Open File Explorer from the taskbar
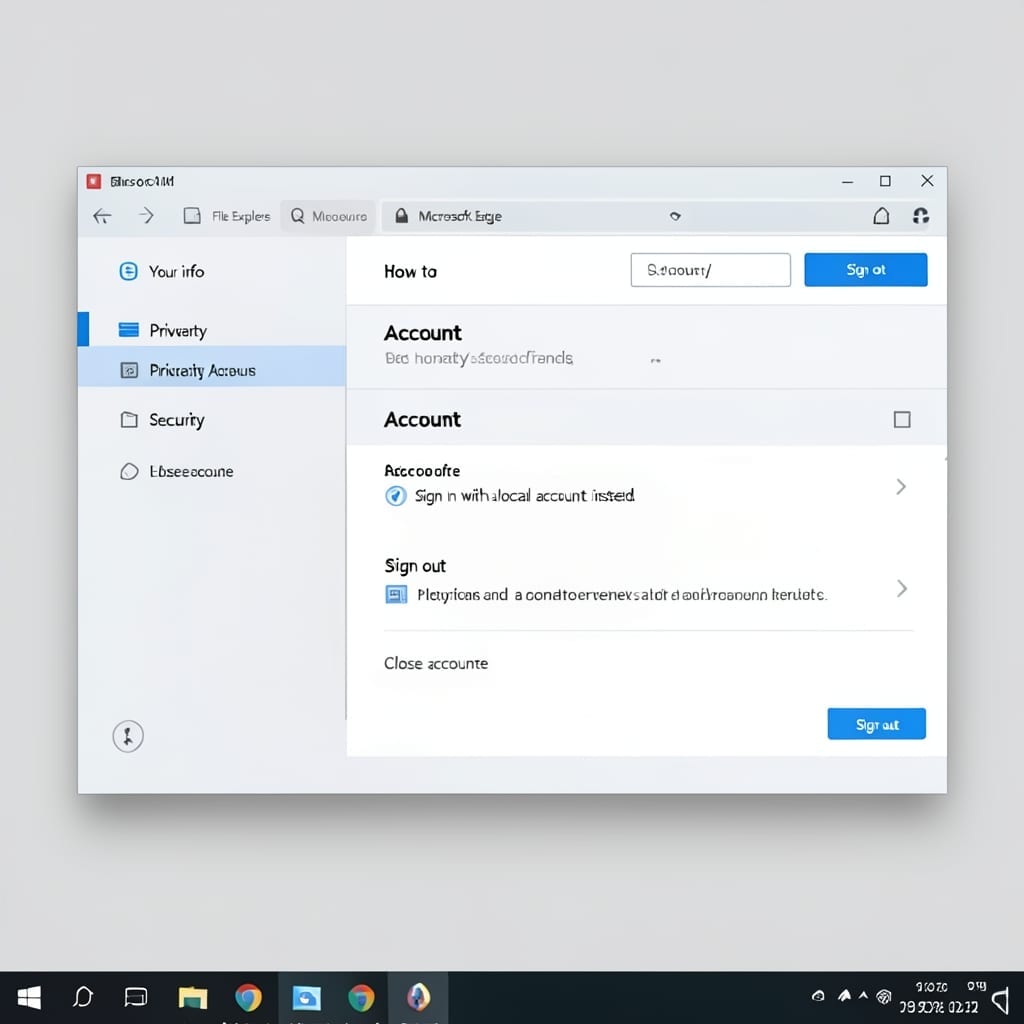This screenshot has height=1024, width=1024. pyautogui.click(x=193, y=997)
